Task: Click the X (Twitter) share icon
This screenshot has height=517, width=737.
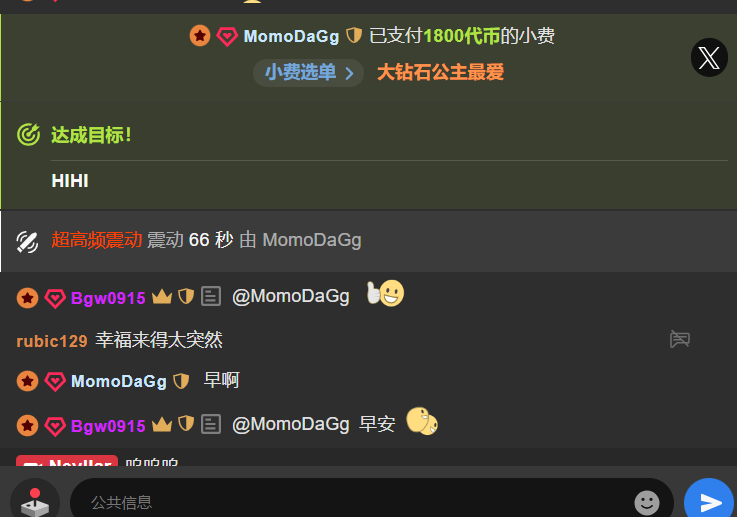Action: point(709,57)
